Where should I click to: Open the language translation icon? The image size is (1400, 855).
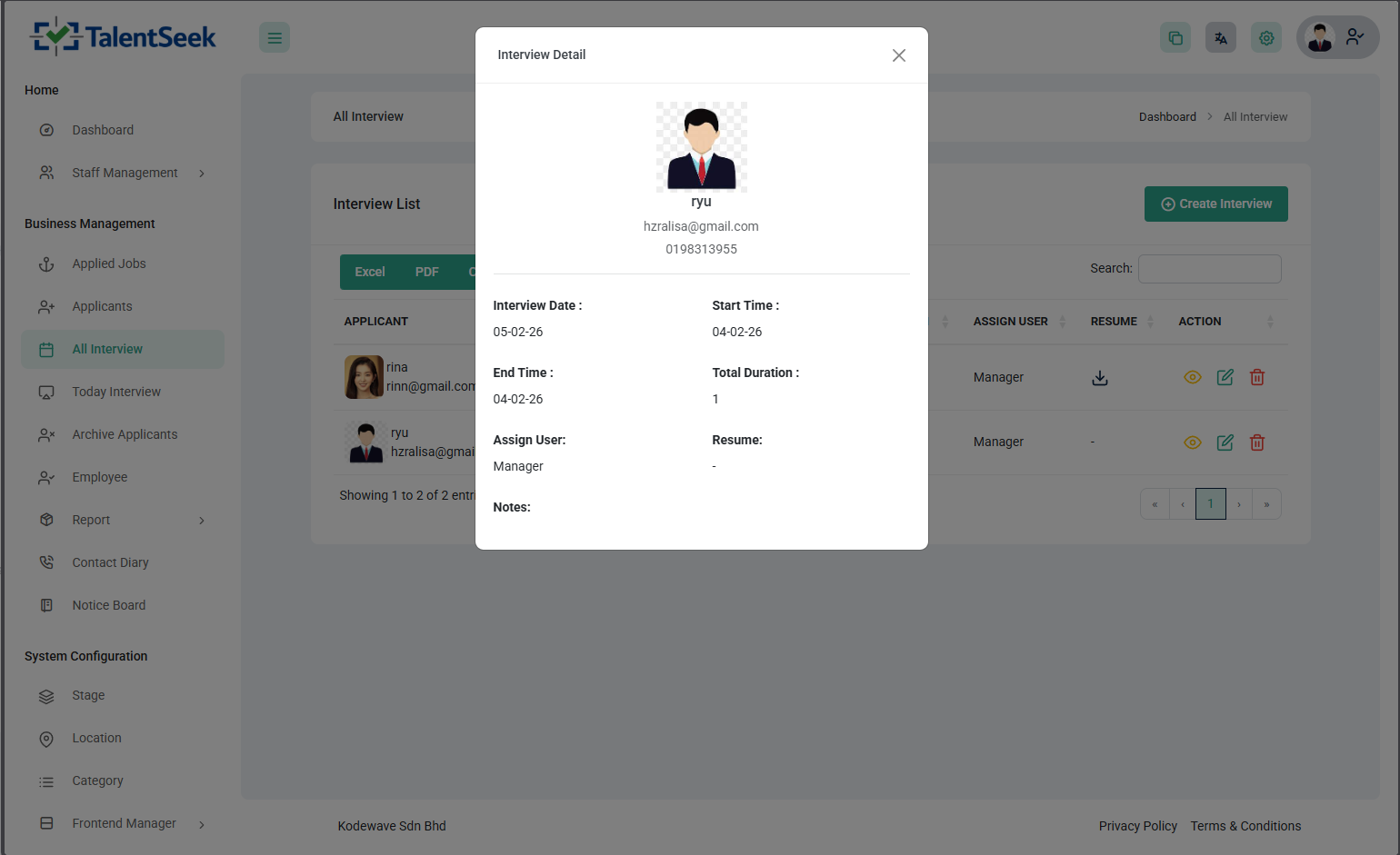pyautogui.click(x=1220, y=38)
